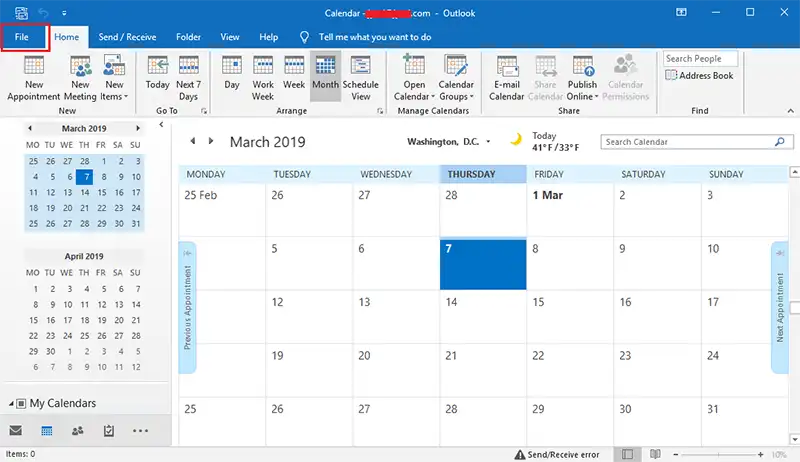Open the Quick Access Toolbar customize arrow
Screen dimensions: 800x462
pos(64,13)
